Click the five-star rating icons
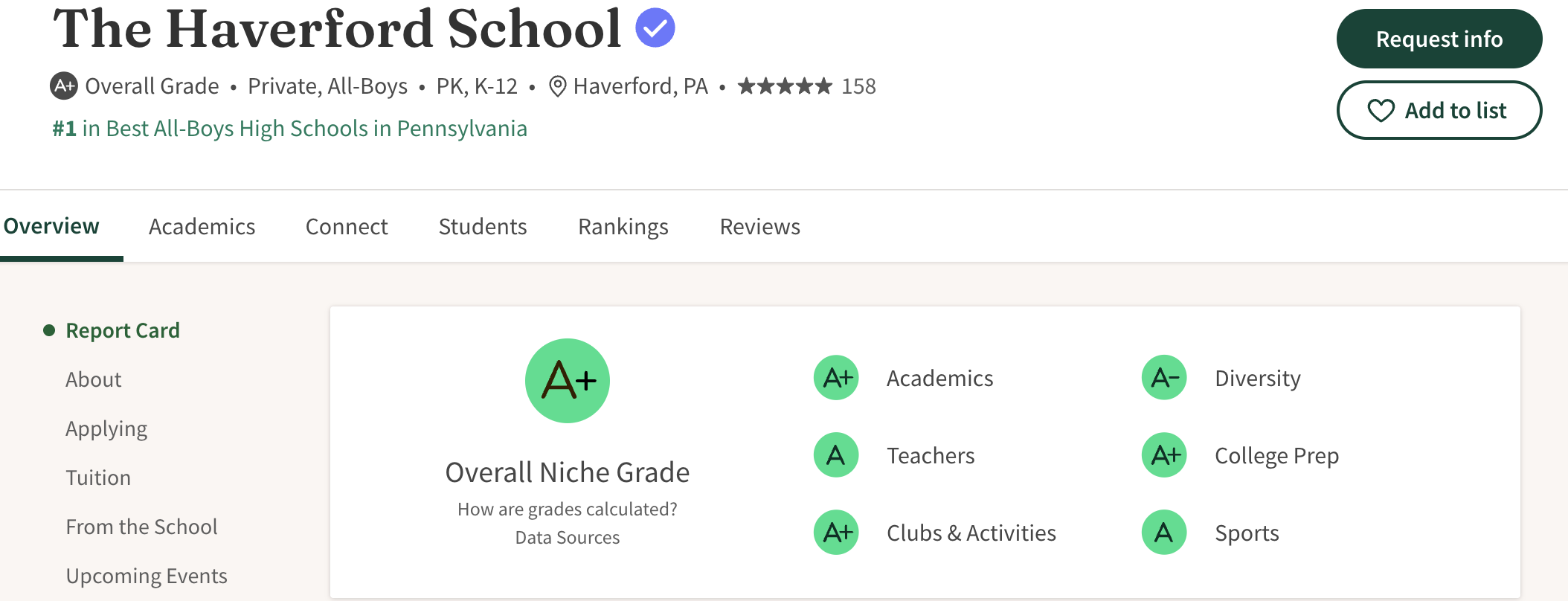This screenshot has width=1568, height=601. [x=785, y=87]
